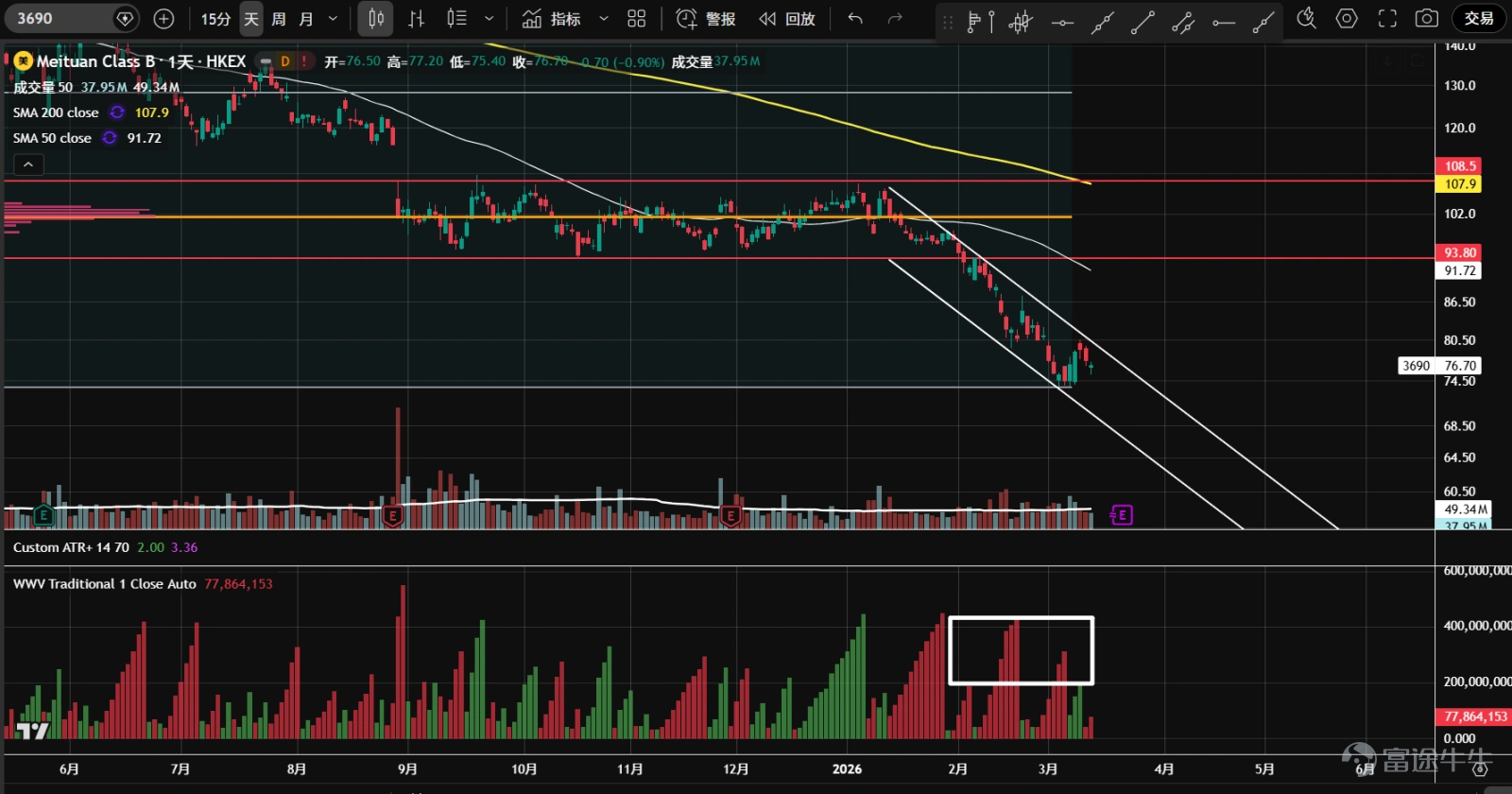
Task: Open the 指标 indicators menu
Action: [x=552, y=18]
